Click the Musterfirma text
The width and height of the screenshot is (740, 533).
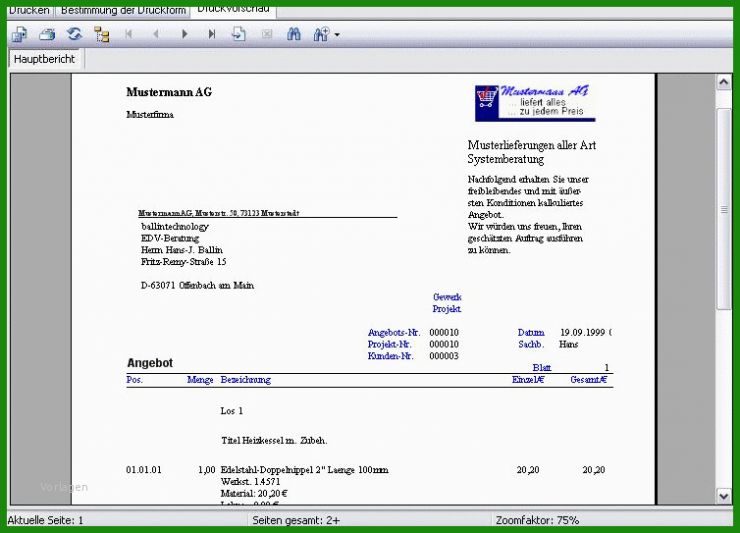150,115
